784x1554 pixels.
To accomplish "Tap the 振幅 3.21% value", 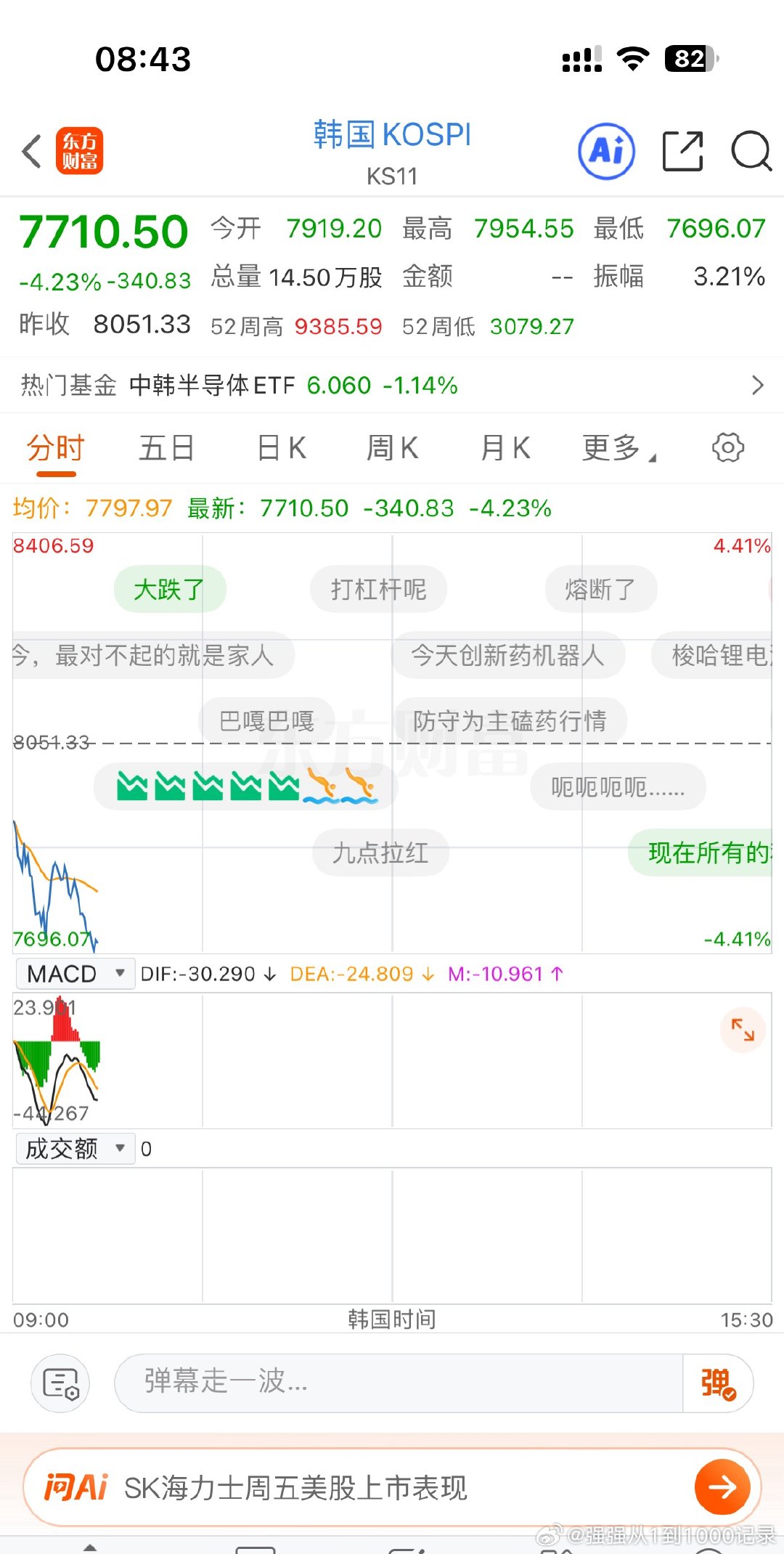I will click(729, 276).
